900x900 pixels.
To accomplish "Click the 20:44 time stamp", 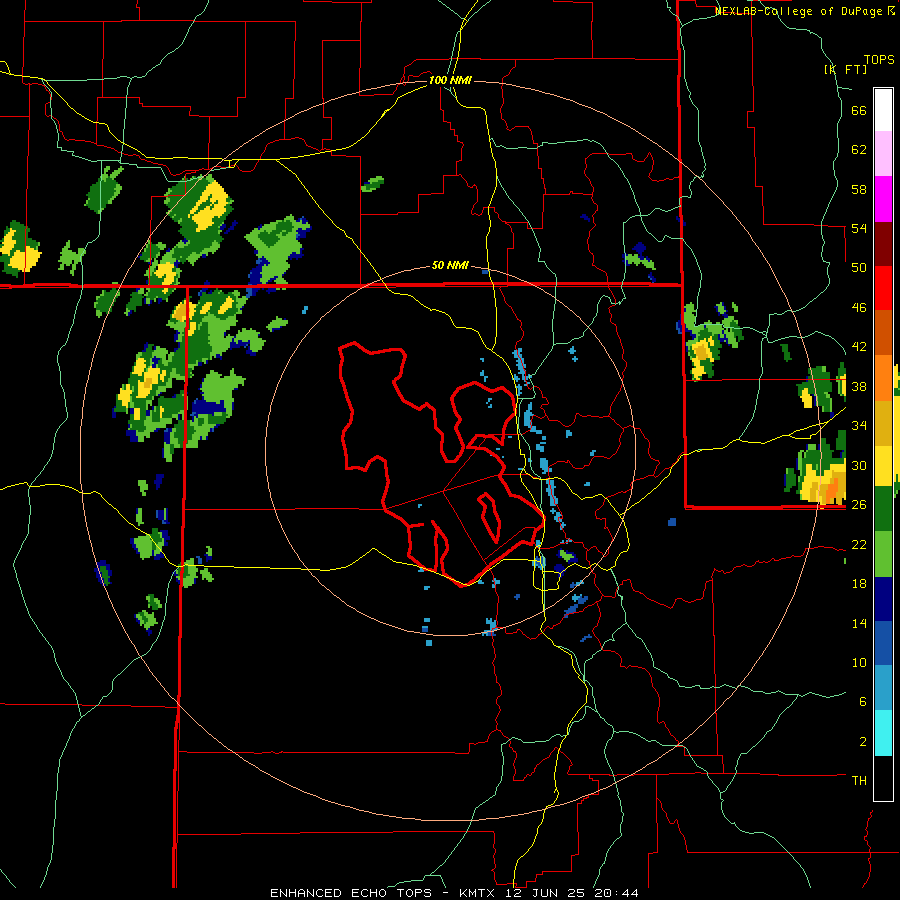I will 615,893.
